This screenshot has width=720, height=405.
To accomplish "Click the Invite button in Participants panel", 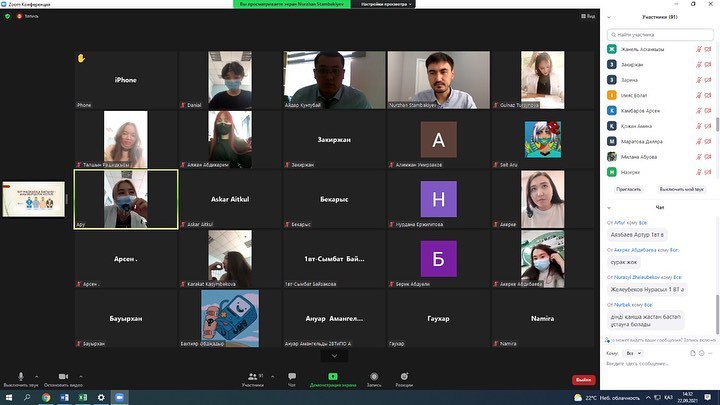I will (x=629, y=188).
